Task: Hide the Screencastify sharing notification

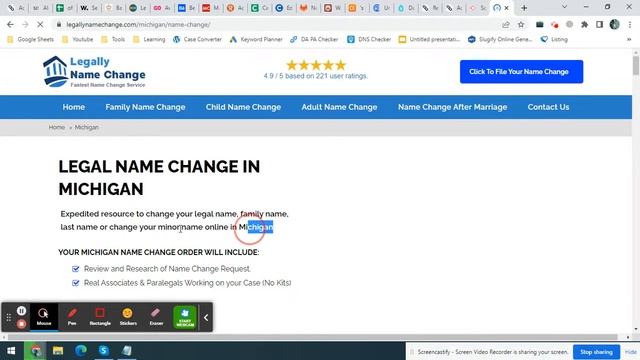Action: (631, 352)
